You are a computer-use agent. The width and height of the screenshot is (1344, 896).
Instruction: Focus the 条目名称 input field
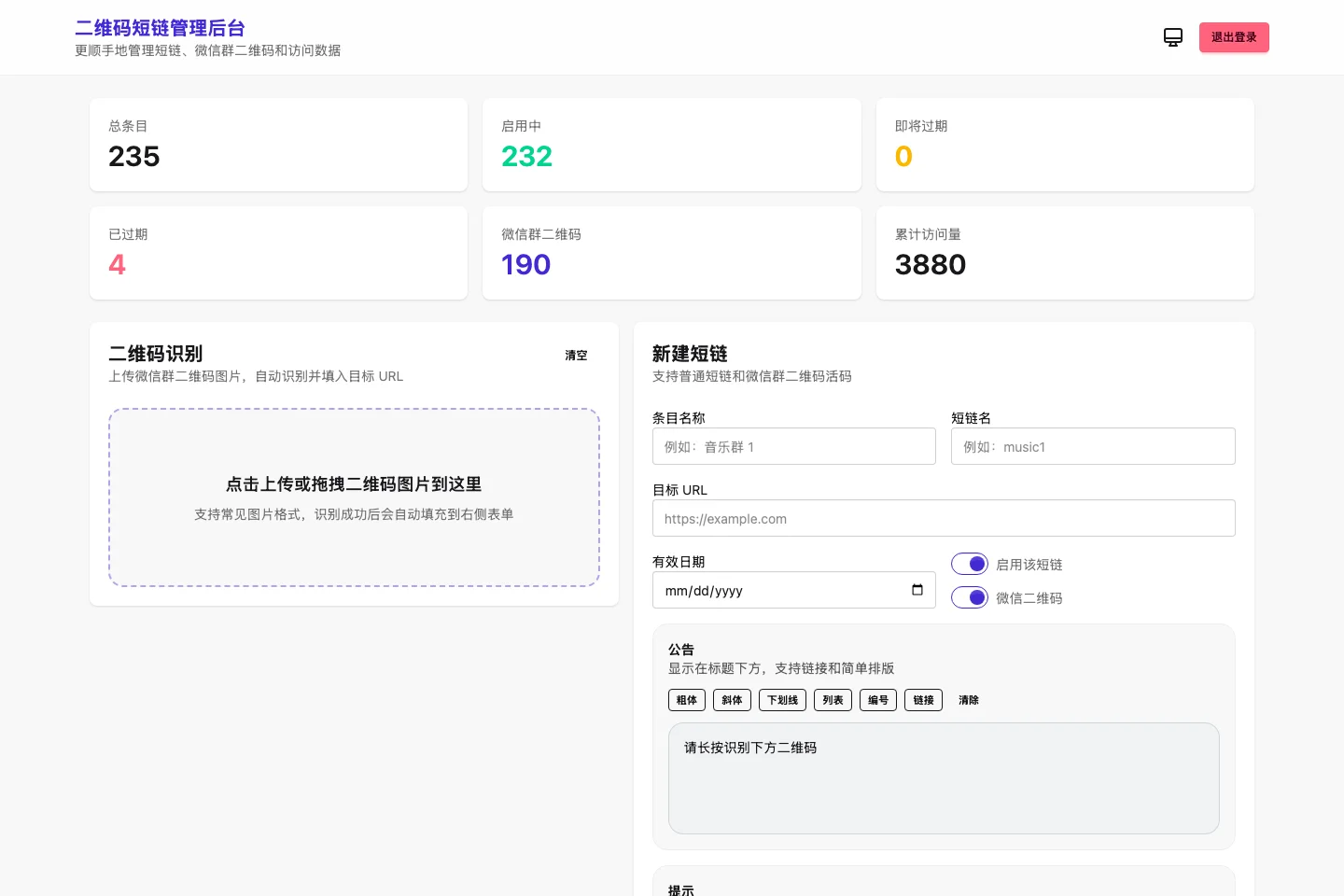point(794,446)
